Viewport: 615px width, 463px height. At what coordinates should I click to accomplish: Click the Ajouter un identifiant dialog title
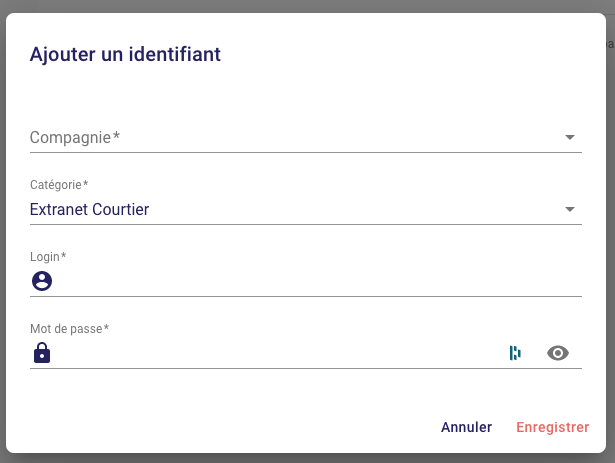point(125,54)
